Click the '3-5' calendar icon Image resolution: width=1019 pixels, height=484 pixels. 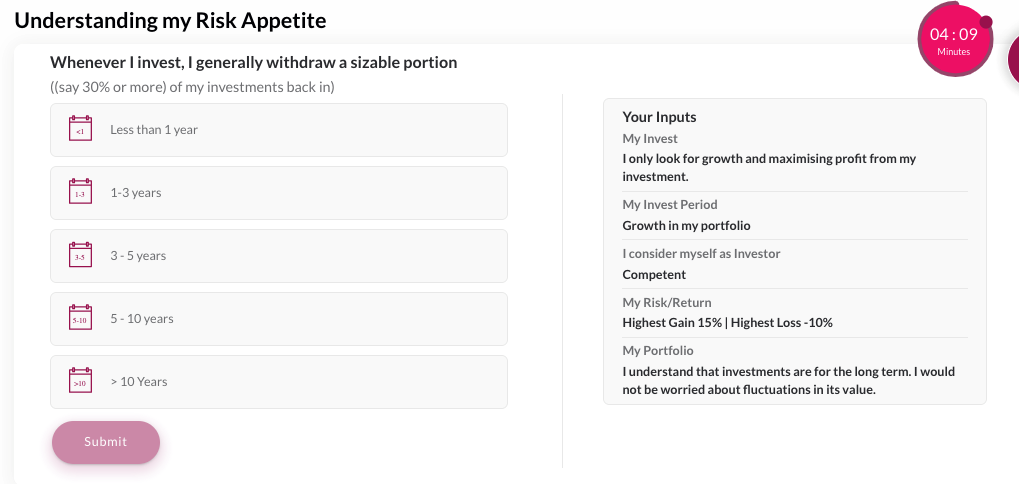[80, 255]
